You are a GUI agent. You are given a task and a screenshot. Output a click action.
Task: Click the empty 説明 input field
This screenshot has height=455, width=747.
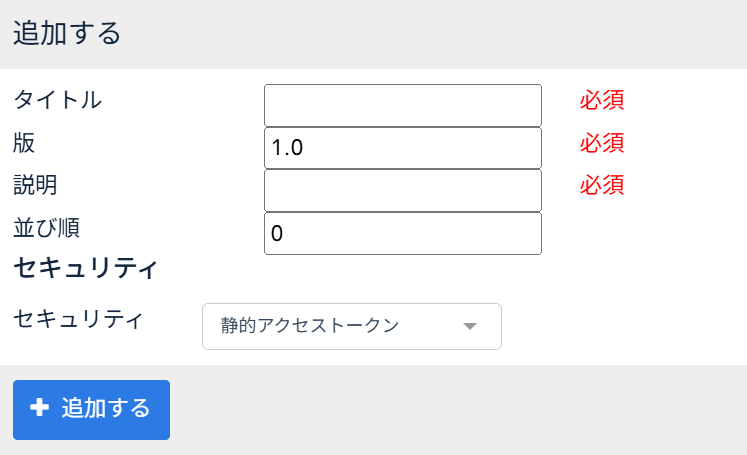point(402,190)
